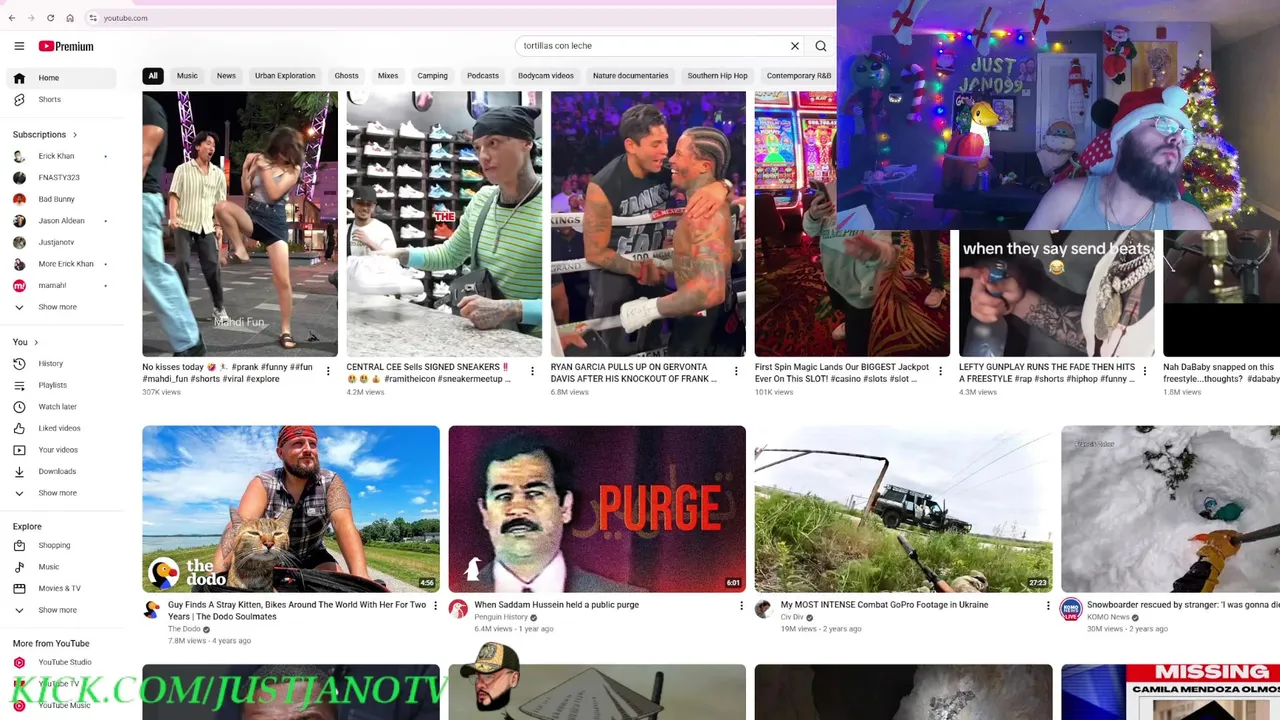Click the YouTube Premium logo

tap(66, 46)
